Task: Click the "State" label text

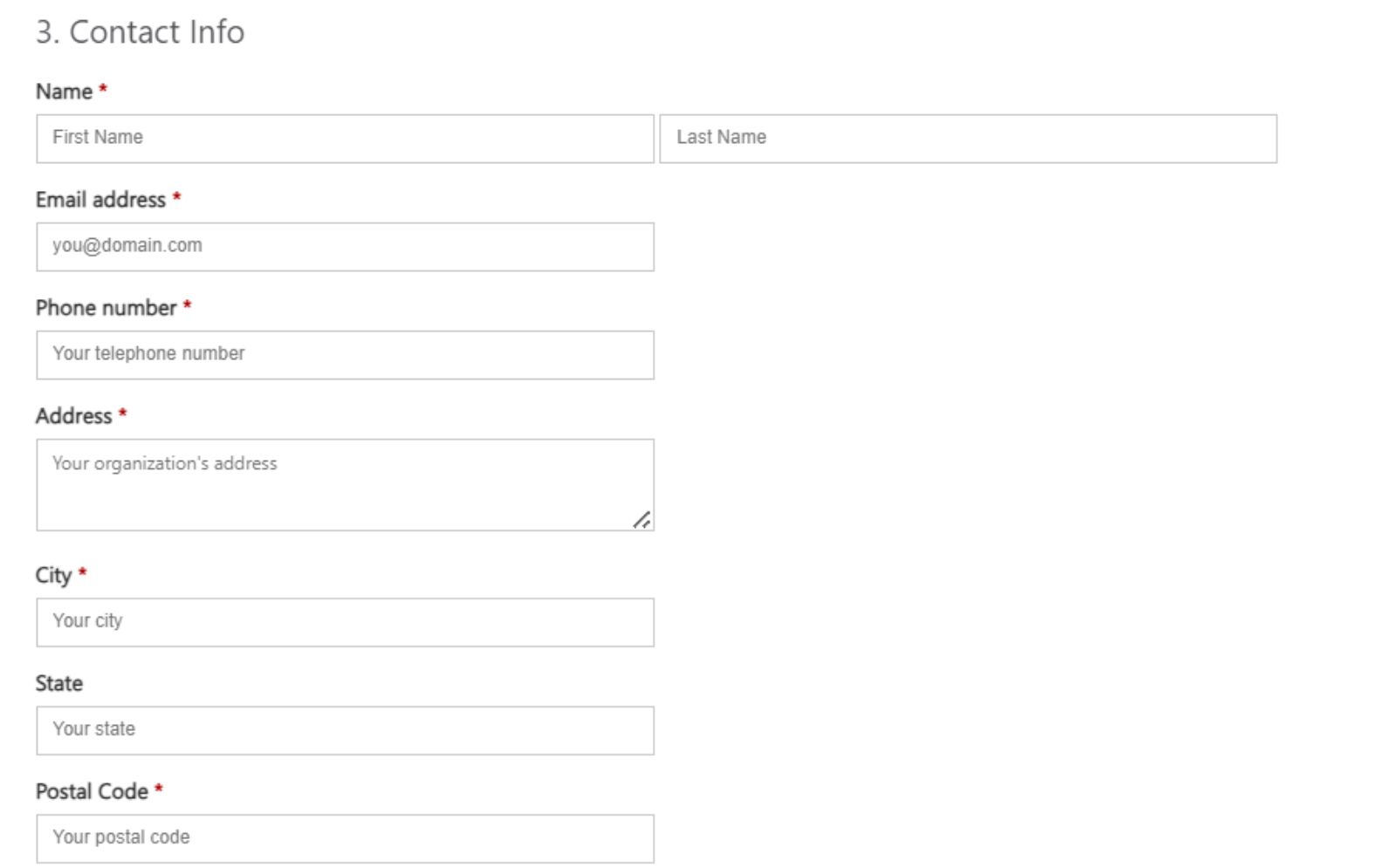Action: click(59, 684)
